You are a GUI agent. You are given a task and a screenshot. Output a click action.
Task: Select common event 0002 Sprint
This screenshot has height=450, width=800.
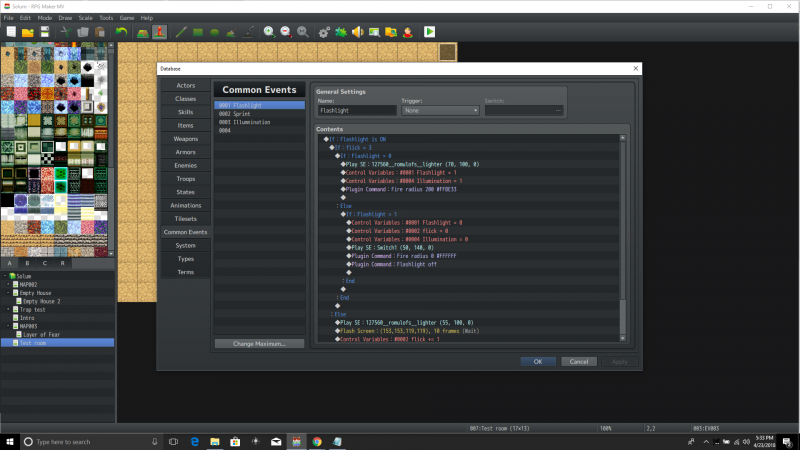(x=259, y=114)
